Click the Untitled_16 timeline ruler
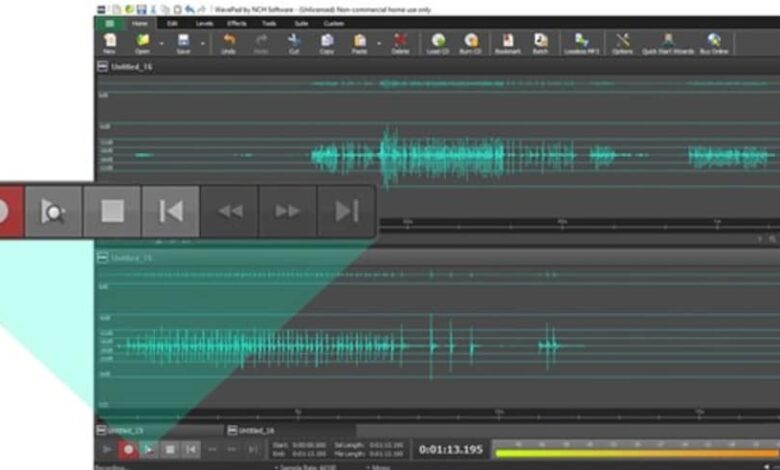The image size is (780, 470). (x=580, y=224)
